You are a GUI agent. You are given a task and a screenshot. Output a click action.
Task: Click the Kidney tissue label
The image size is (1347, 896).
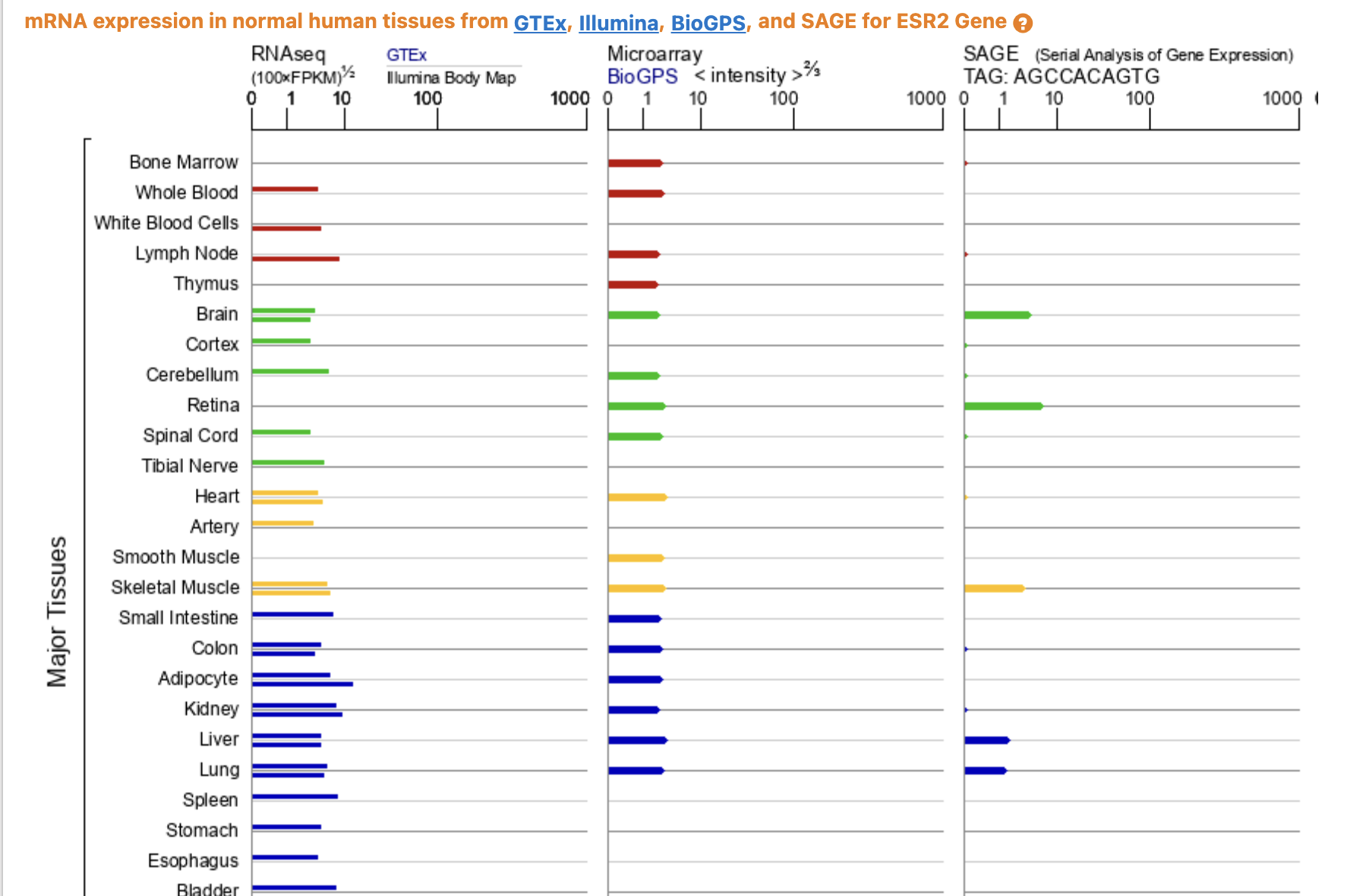tap(211, 709)
